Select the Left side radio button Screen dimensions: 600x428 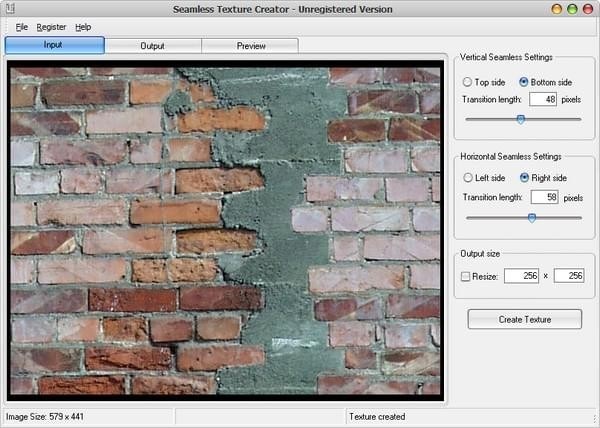467,178
